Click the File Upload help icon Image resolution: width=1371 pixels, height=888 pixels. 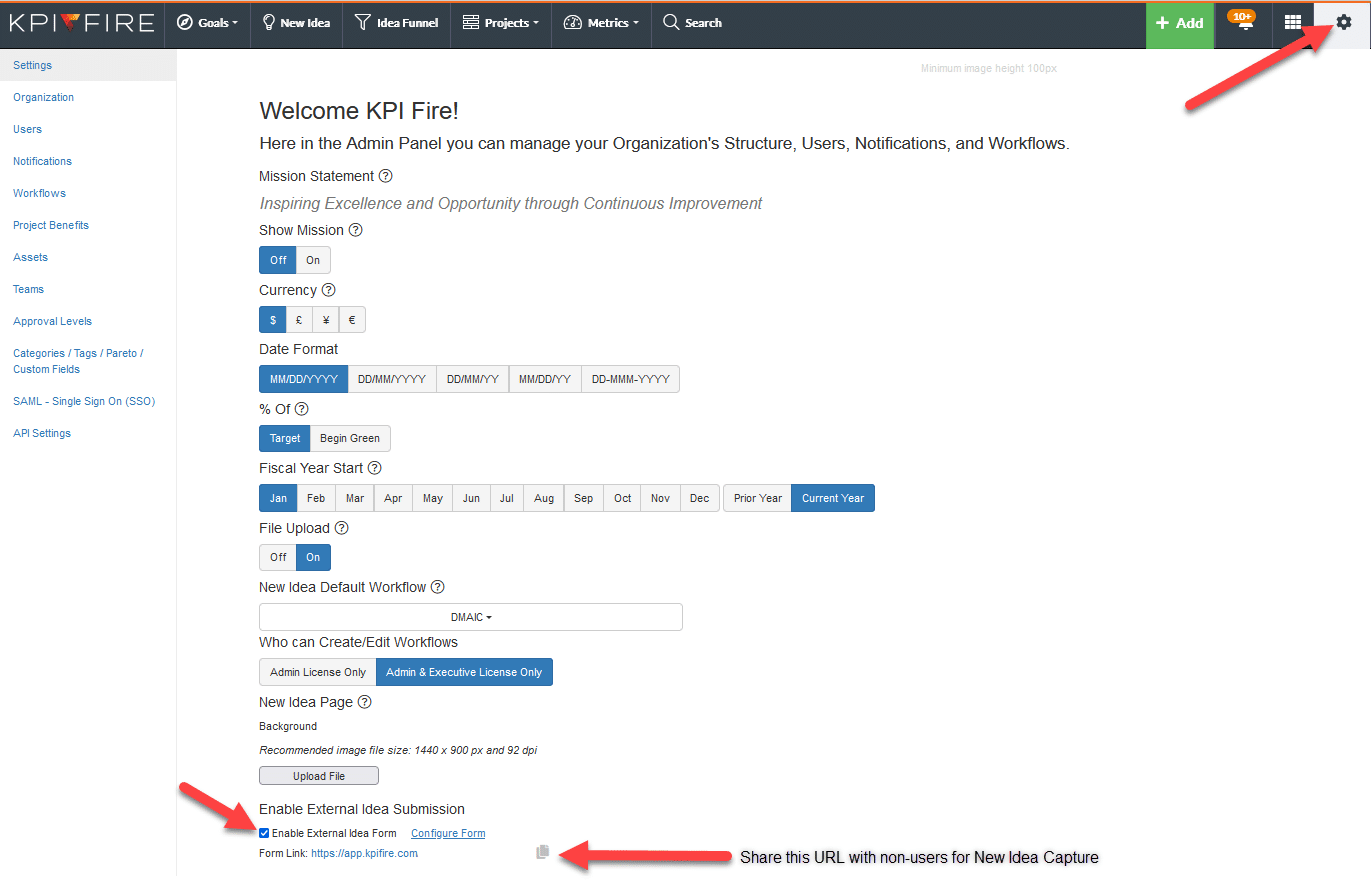(x=342, y=528)
